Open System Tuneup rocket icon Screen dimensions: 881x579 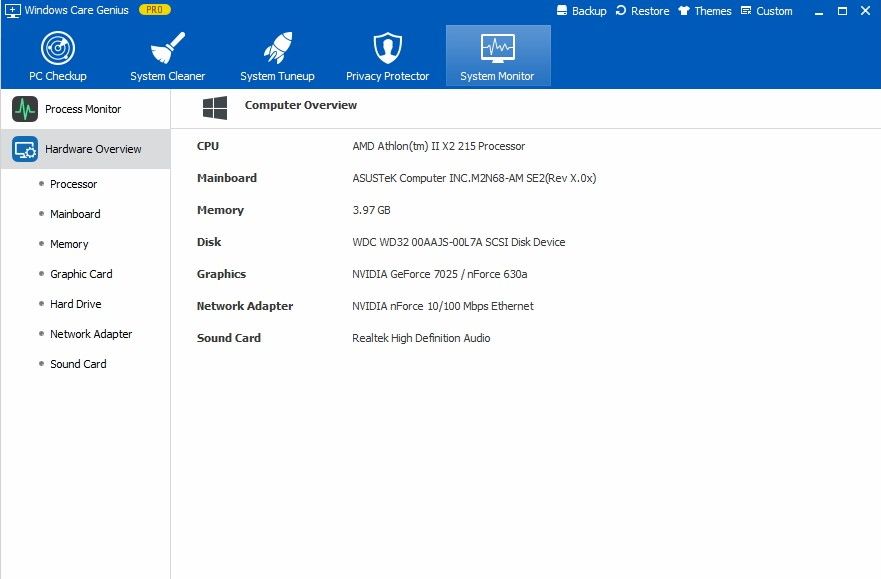[x=278, y=48]
